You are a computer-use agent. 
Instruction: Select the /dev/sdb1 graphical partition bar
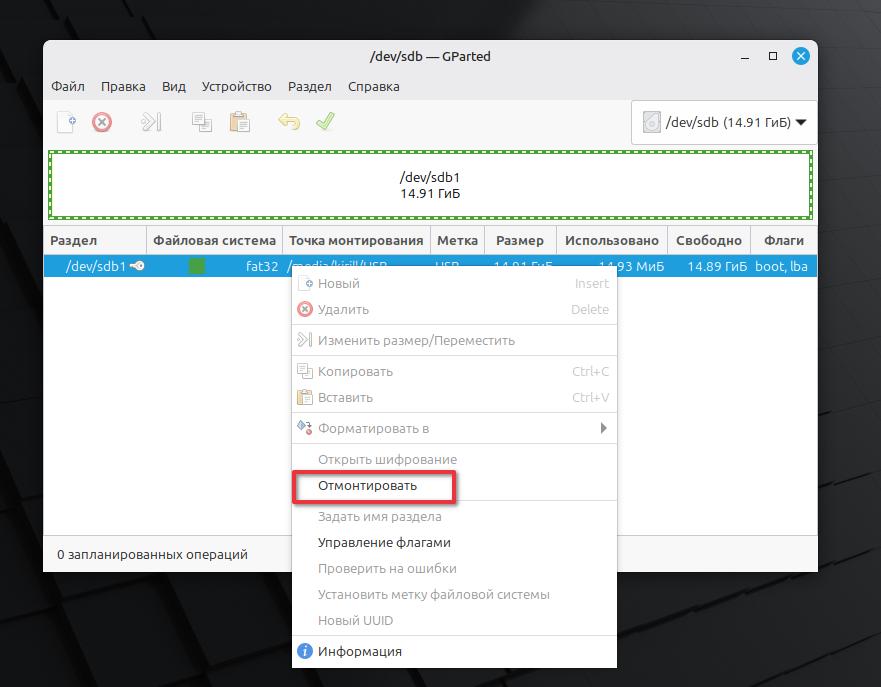pos(430,185)
